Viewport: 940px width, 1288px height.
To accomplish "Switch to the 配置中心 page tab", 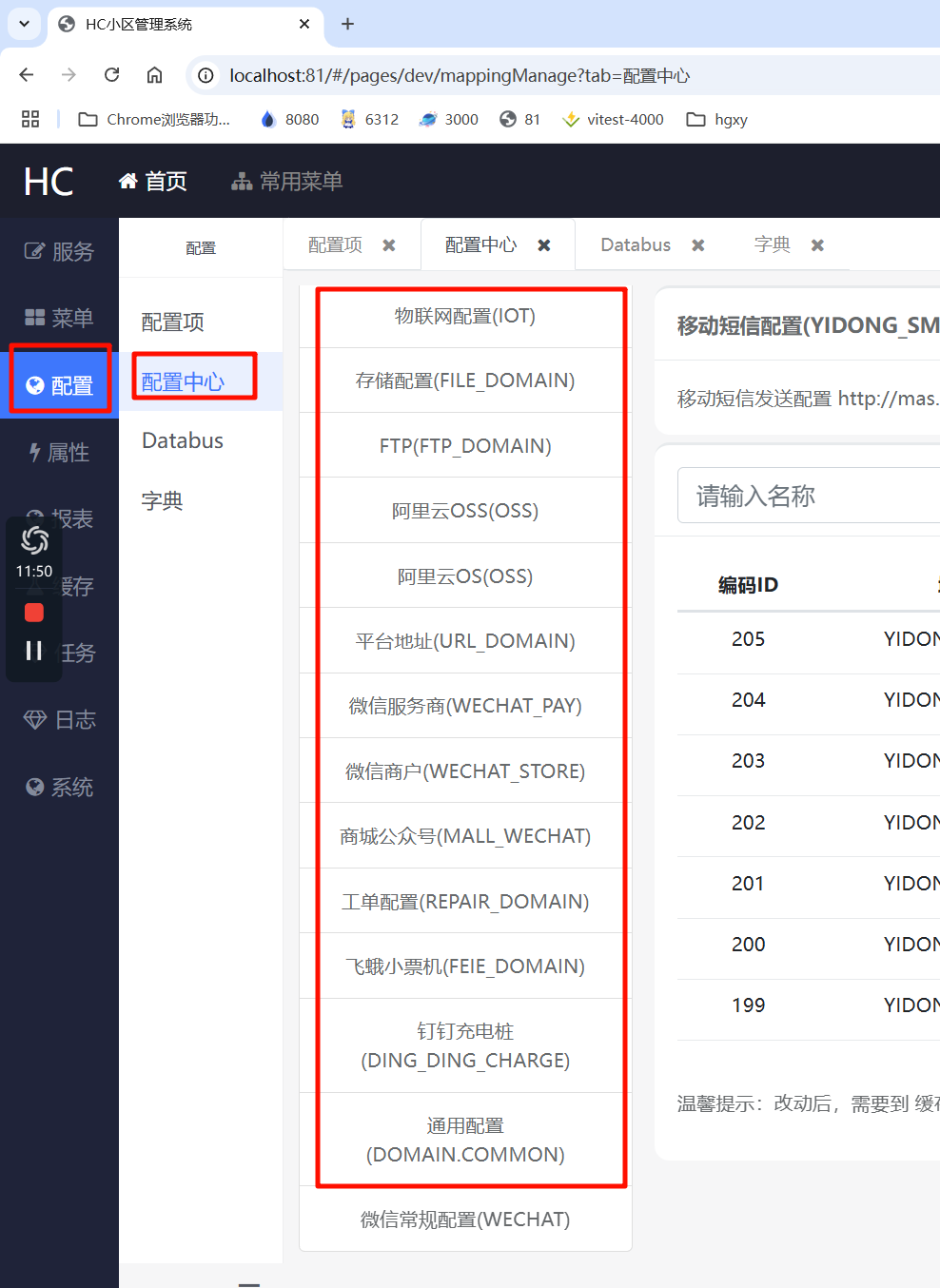I will coord(480,244).
